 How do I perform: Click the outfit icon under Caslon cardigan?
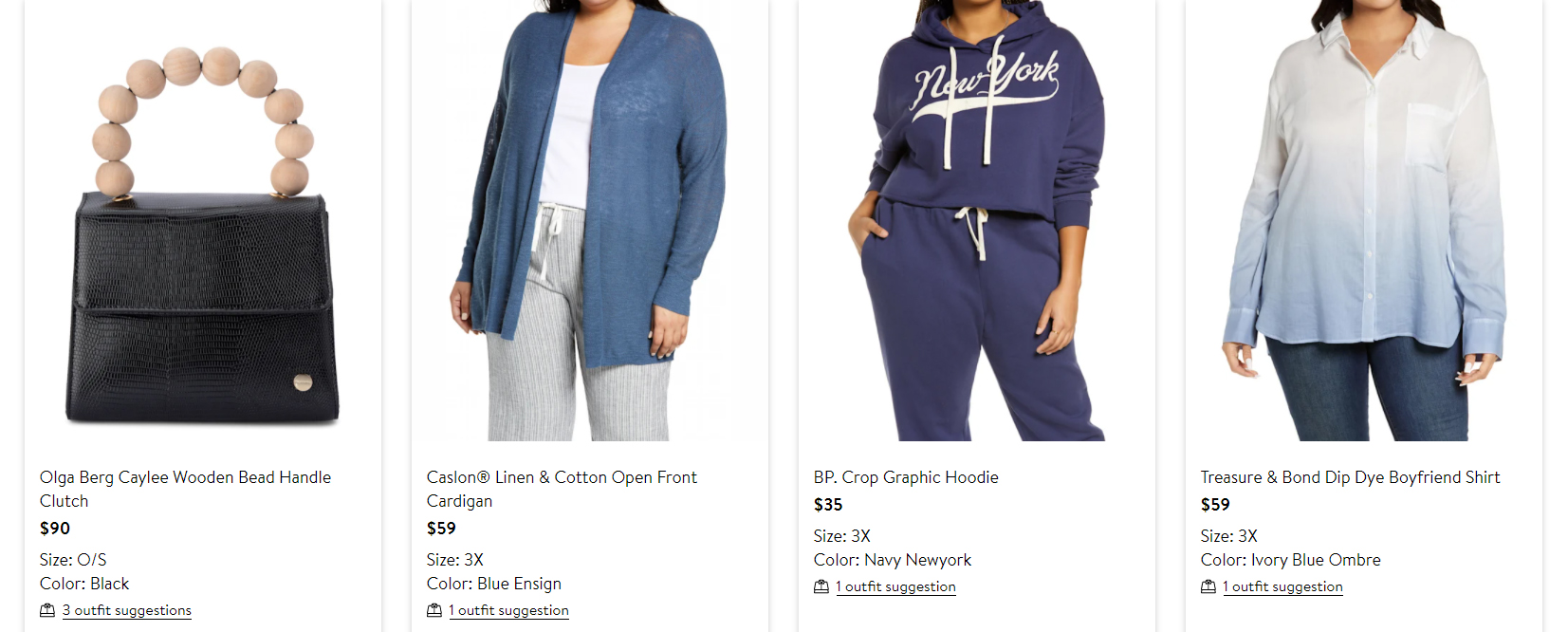(434, 610)
